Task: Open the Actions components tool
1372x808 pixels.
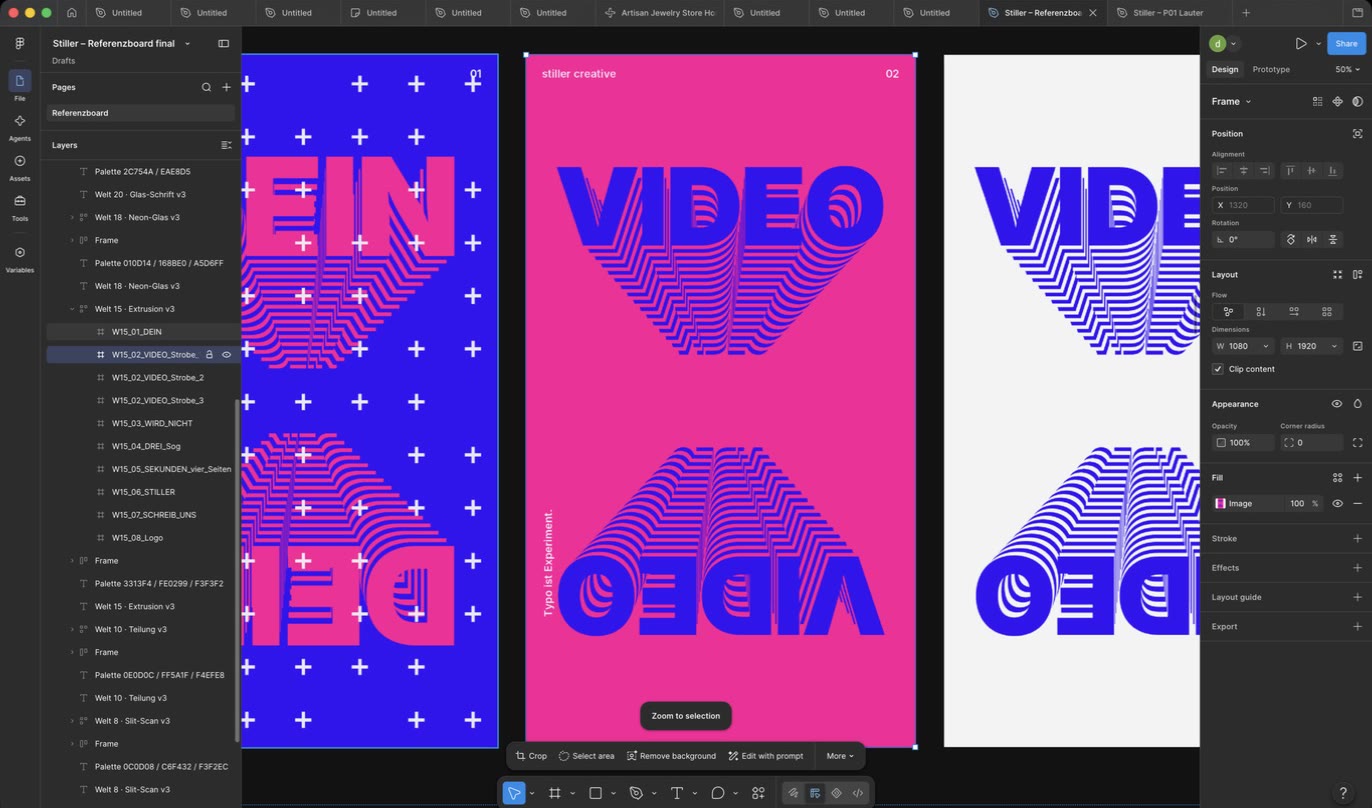Action: tap(758, 793)
